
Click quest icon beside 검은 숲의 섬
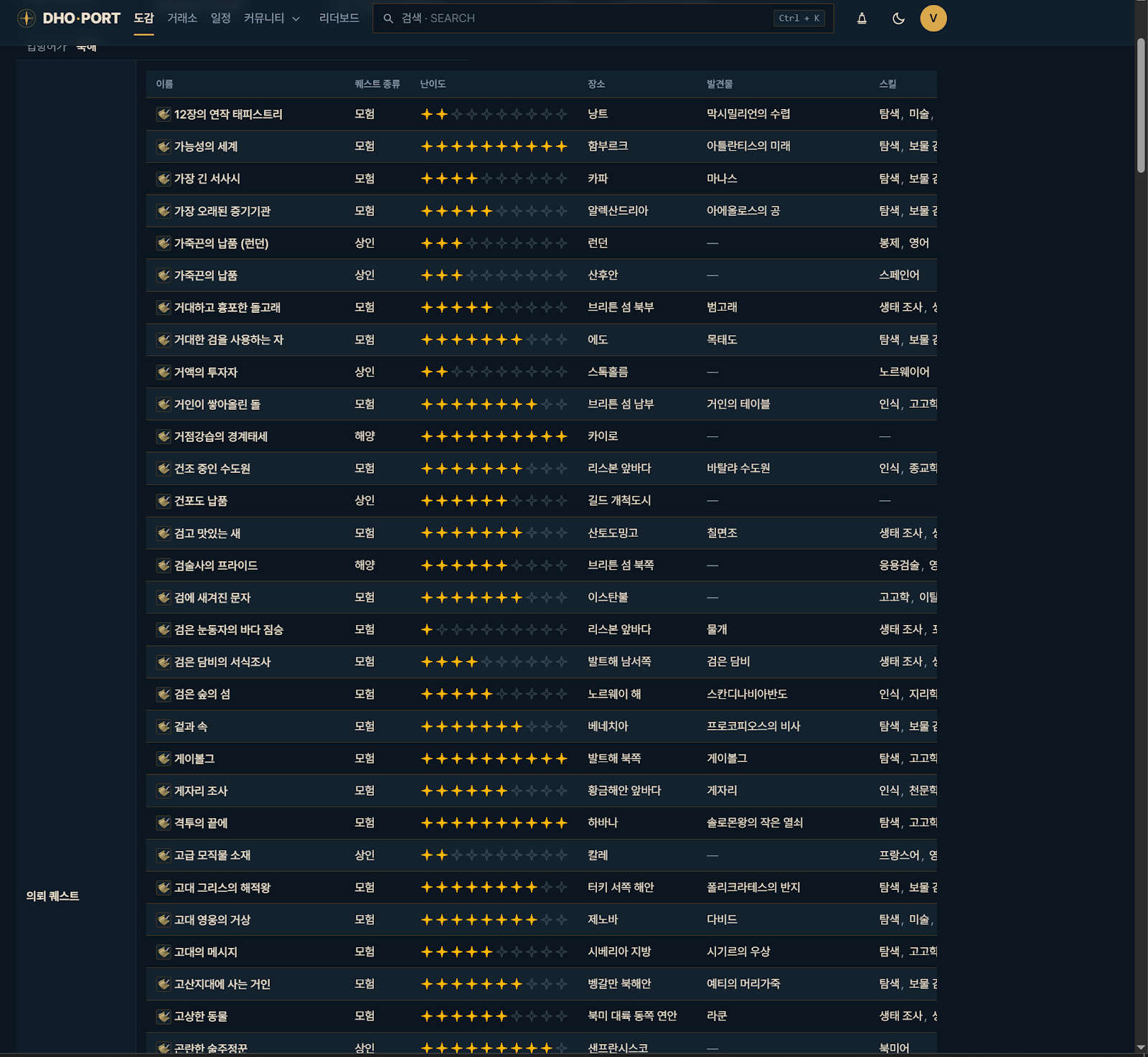(x=164, y=695)
